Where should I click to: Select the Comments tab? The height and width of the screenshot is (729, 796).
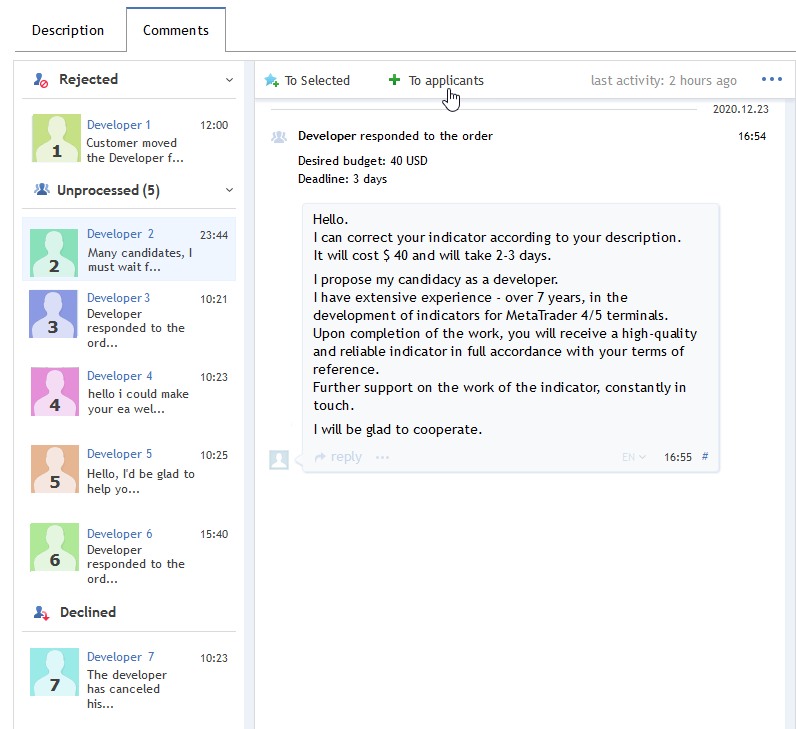[x=176, y=30]
